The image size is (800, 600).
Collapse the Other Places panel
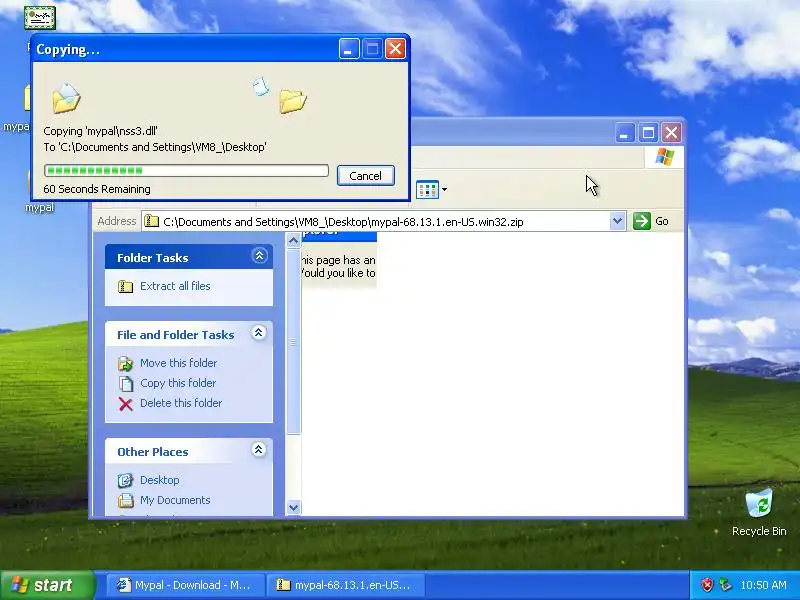click(x=259, y=449)
